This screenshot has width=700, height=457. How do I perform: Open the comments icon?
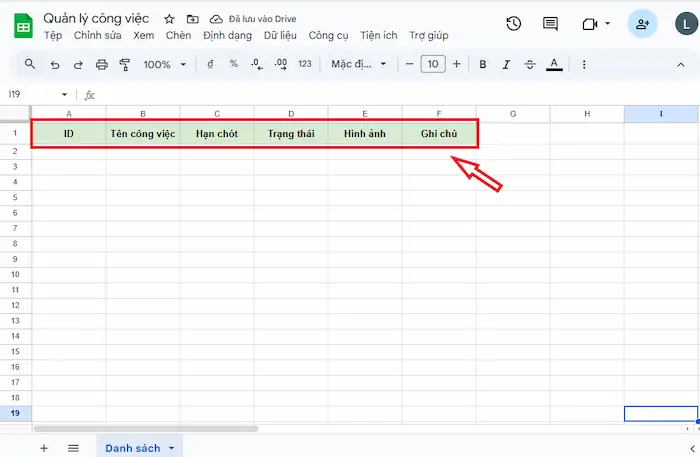point(550,24)
